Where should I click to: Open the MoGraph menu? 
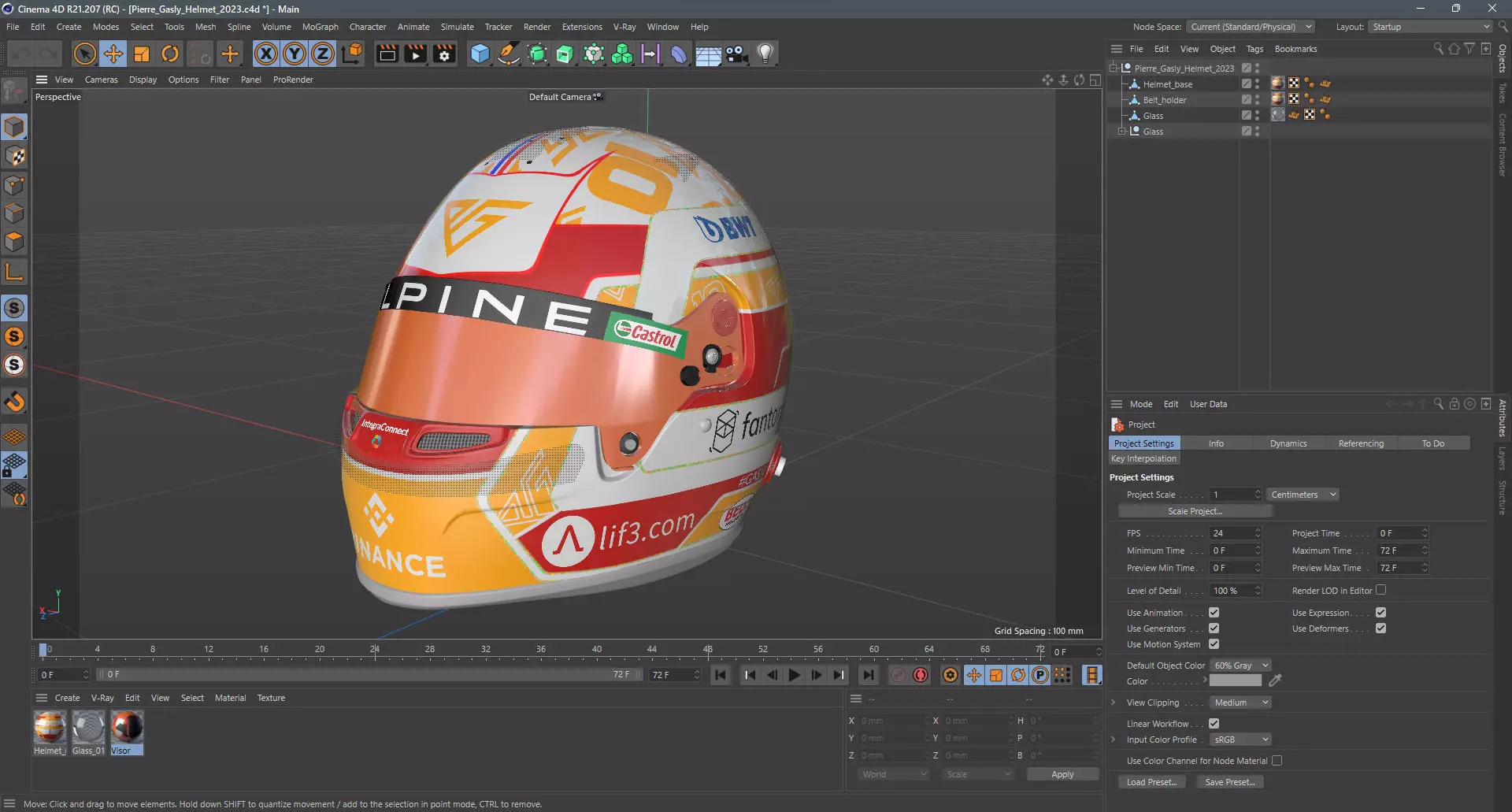click(x=321, y=27)
